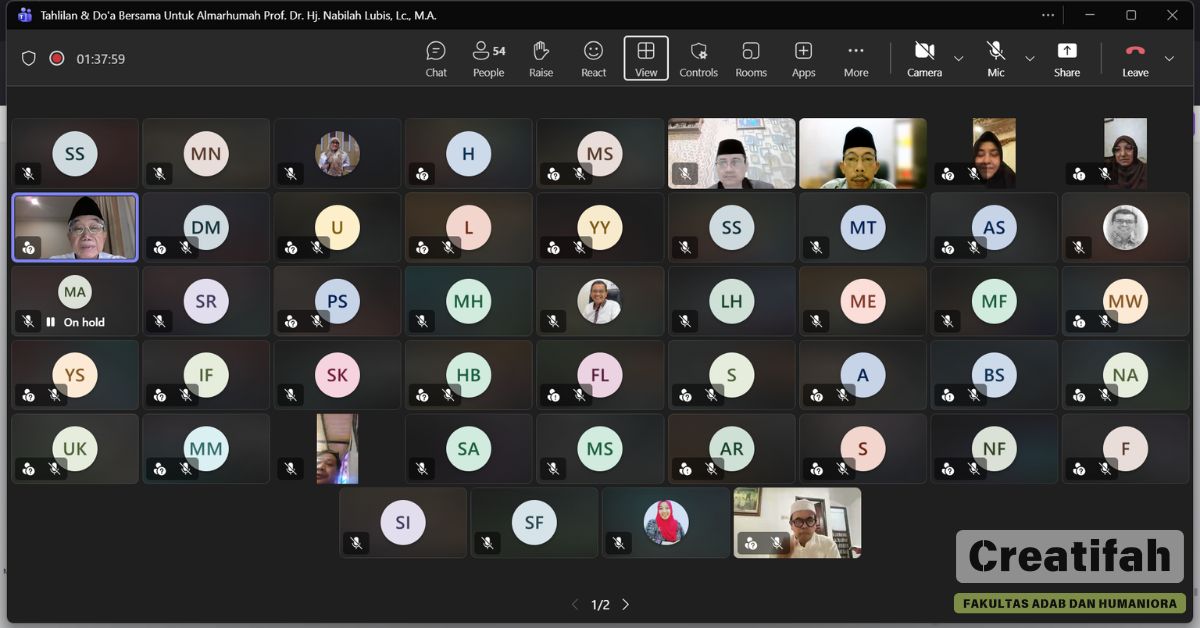
Task: Expand the Camera options arrow
Action: 958,59
